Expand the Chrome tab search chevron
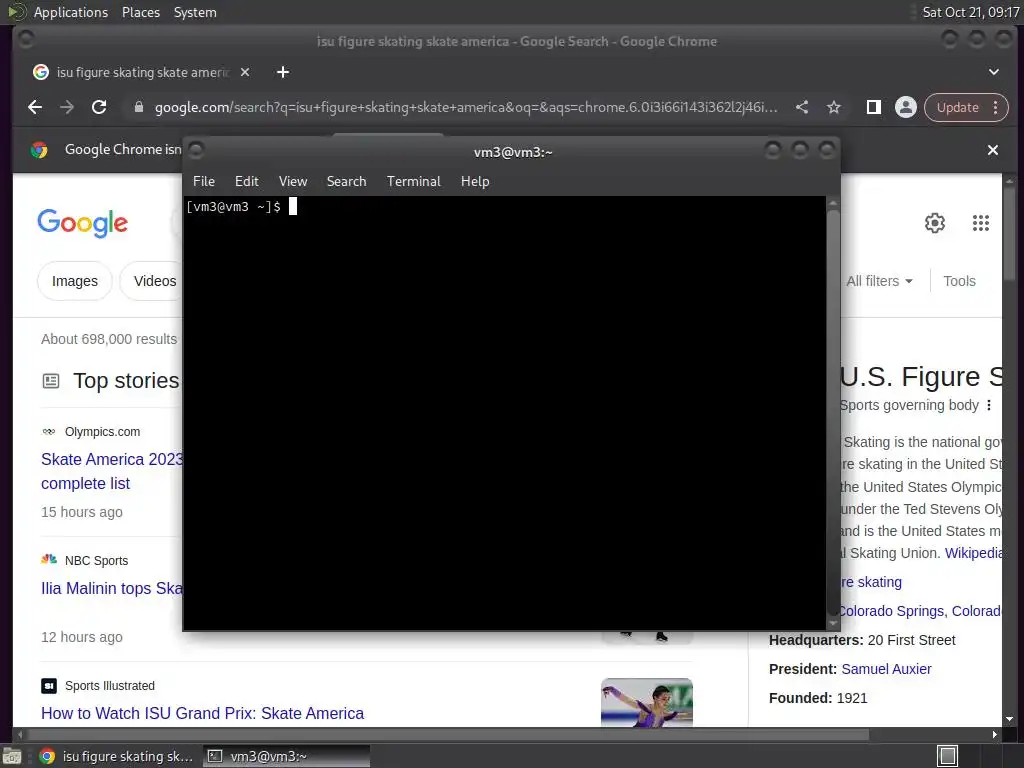Screen dimensions: 1024x768 (x=993, y=72)
